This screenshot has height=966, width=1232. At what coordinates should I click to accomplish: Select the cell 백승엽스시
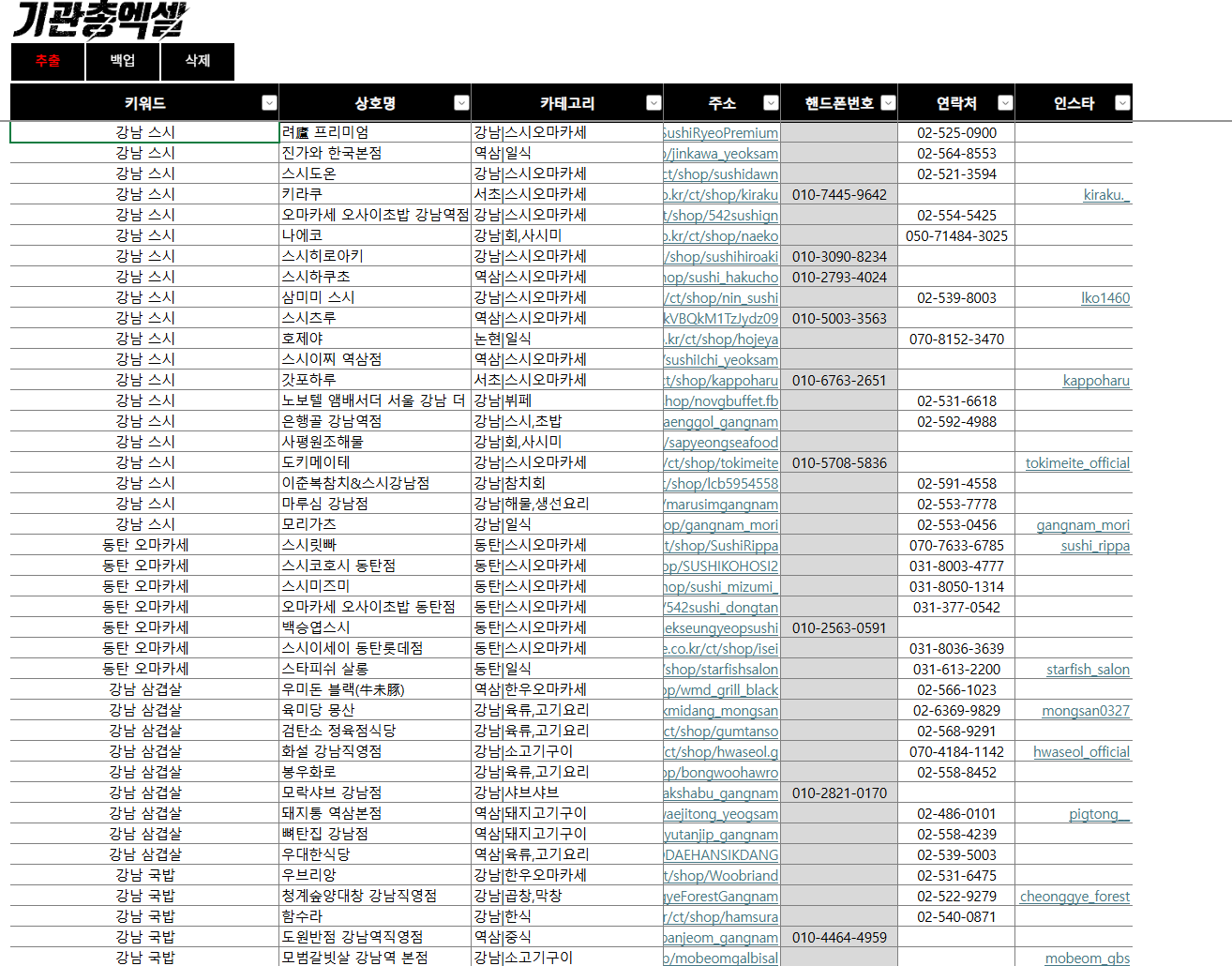pyautogui.click(x=375, y=627)
